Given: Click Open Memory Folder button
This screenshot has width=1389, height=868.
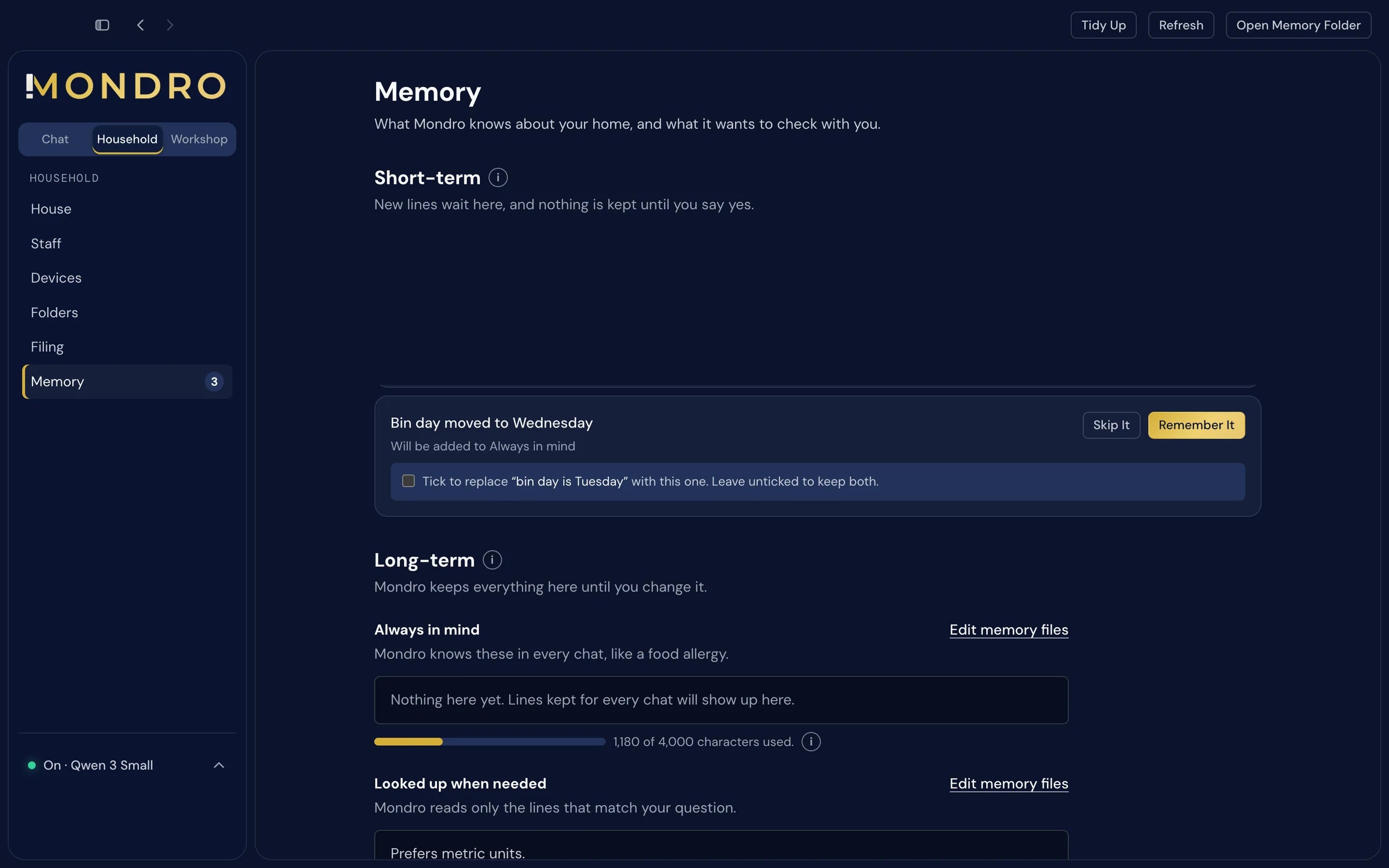Looking at the screenshot, I should click(x=1298, y=25).
